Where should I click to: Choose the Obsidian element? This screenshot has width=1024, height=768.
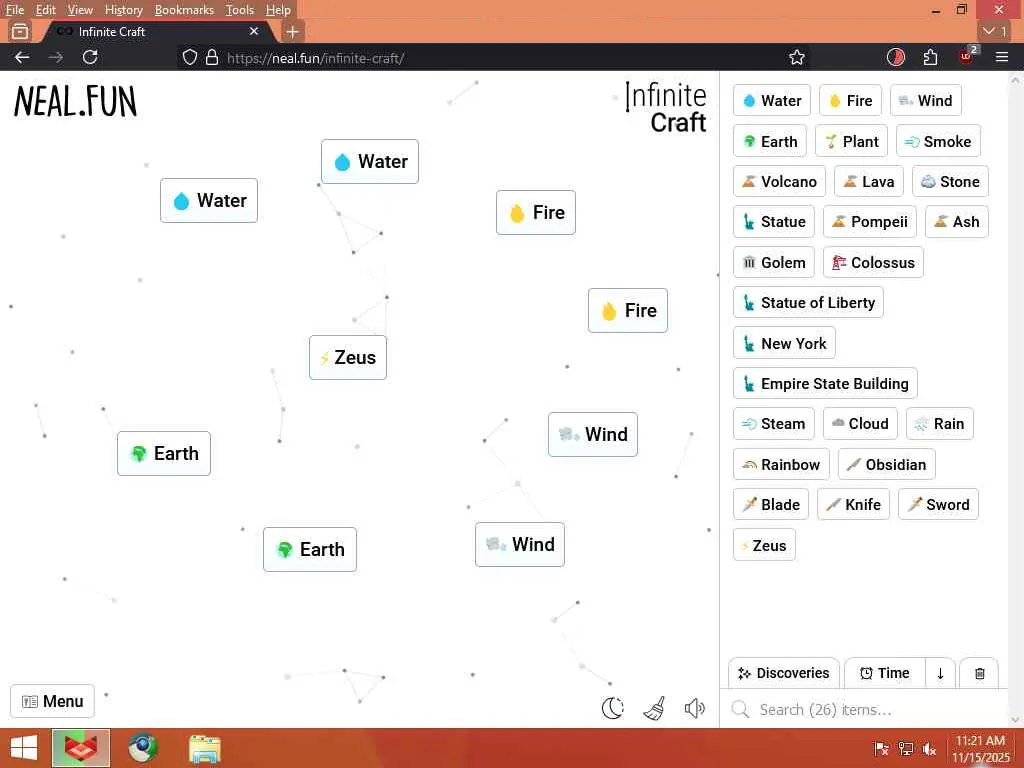887,464
